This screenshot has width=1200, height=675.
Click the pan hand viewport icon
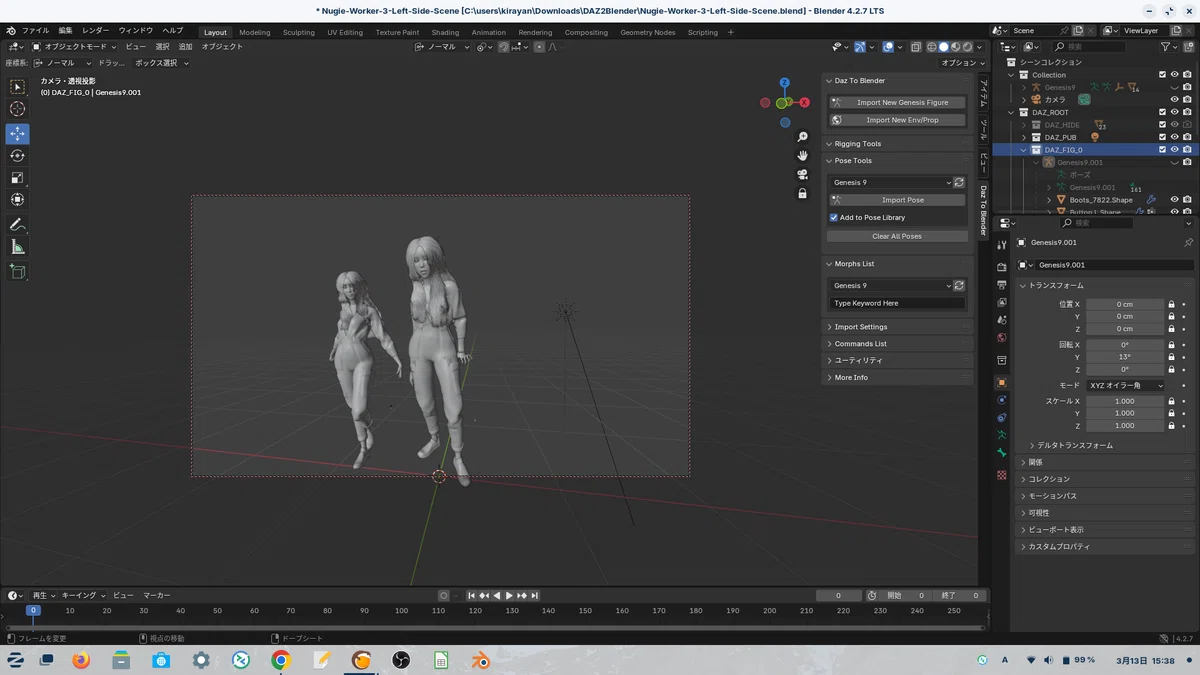(x=802, y=156)
